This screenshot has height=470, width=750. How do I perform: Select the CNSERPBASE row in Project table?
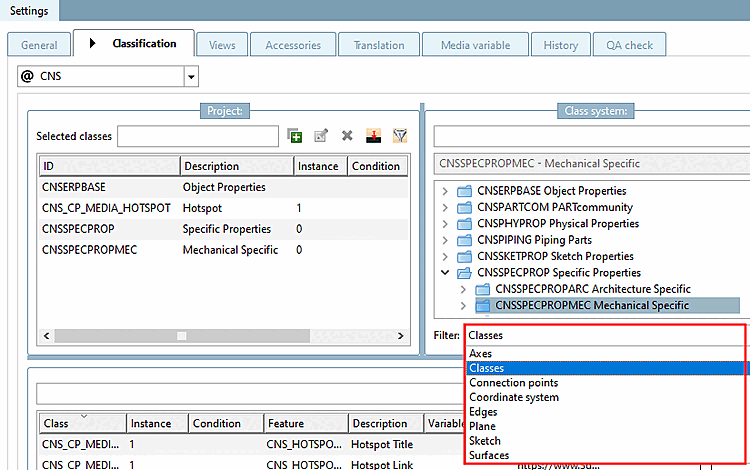223,187
